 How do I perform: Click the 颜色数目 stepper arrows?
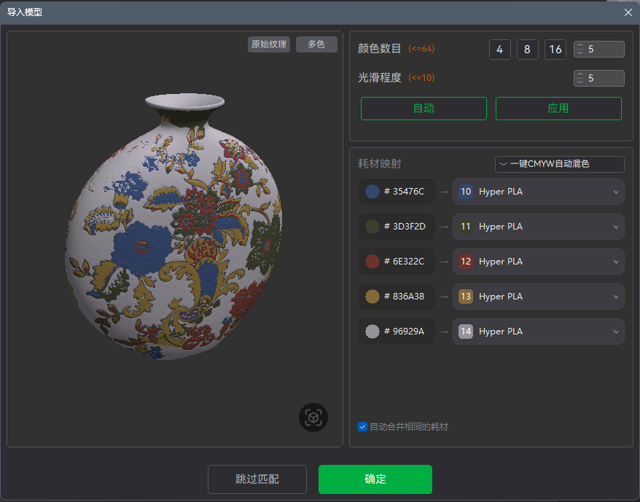click(580, 49)
